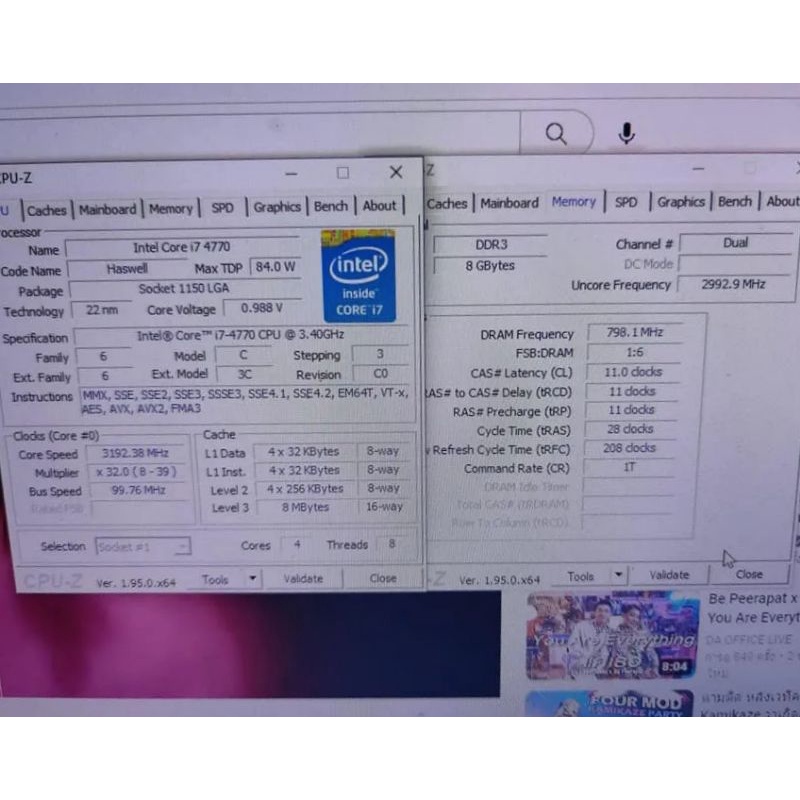Image resolution: width=800 pixels, height=800 pixels.
Task: Click the minimize icon on left CPU-Z window
Action: pyautogui.click(x=291, y=173)
